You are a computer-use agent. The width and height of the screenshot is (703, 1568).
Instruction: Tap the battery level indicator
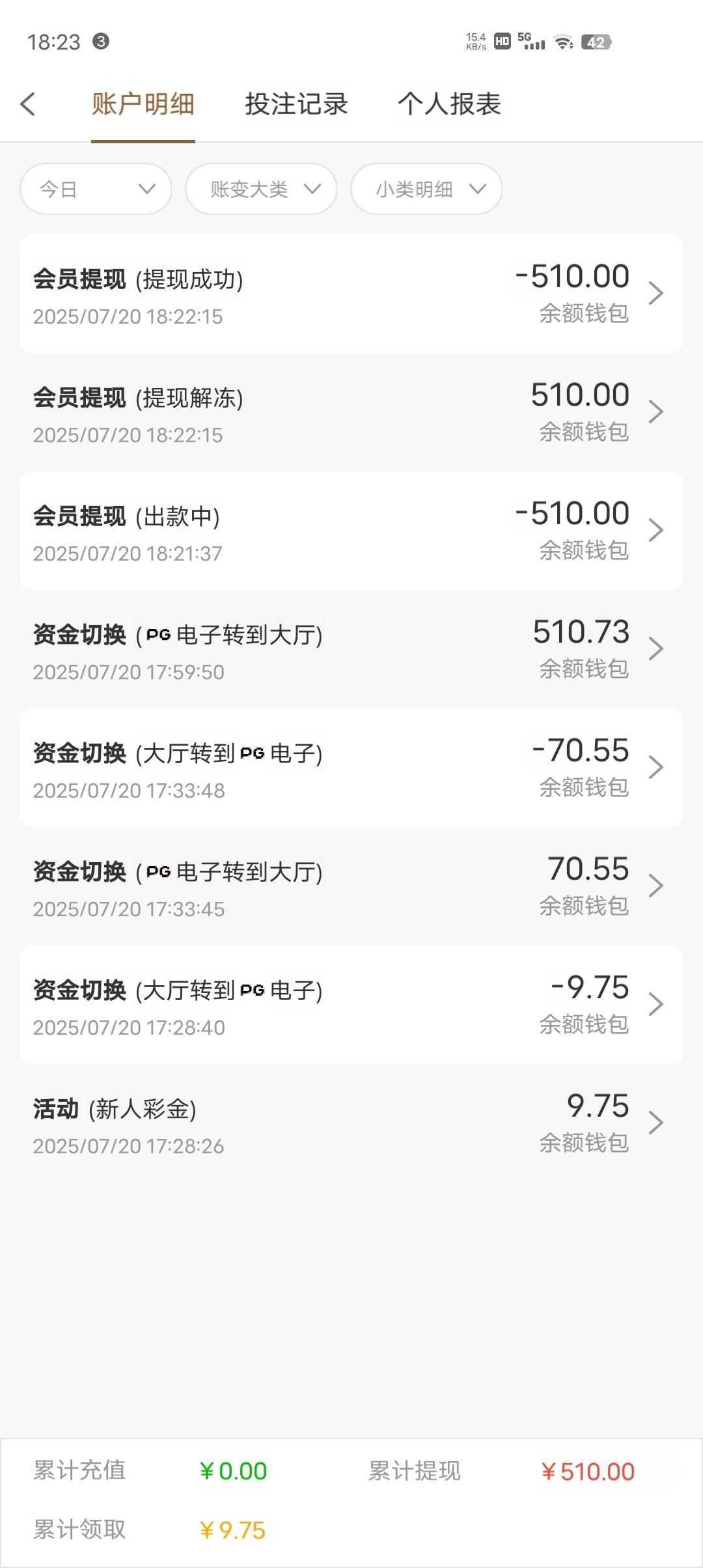596,42
